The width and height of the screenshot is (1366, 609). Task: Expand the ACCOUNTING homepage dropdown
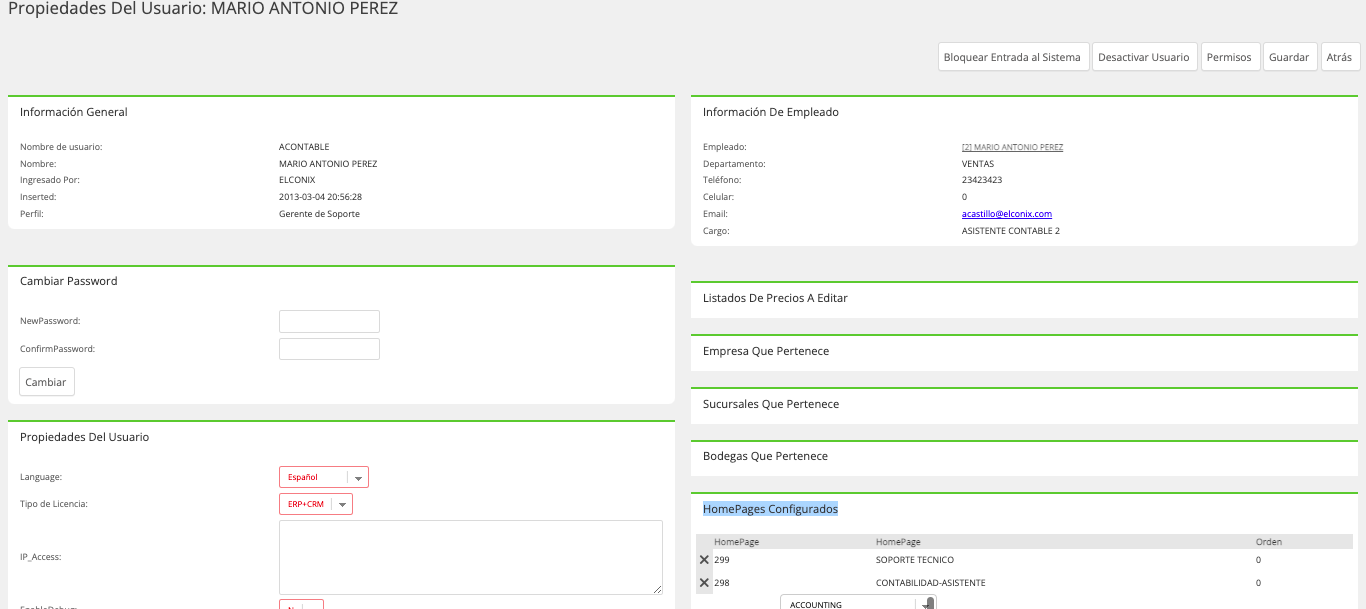858,603
